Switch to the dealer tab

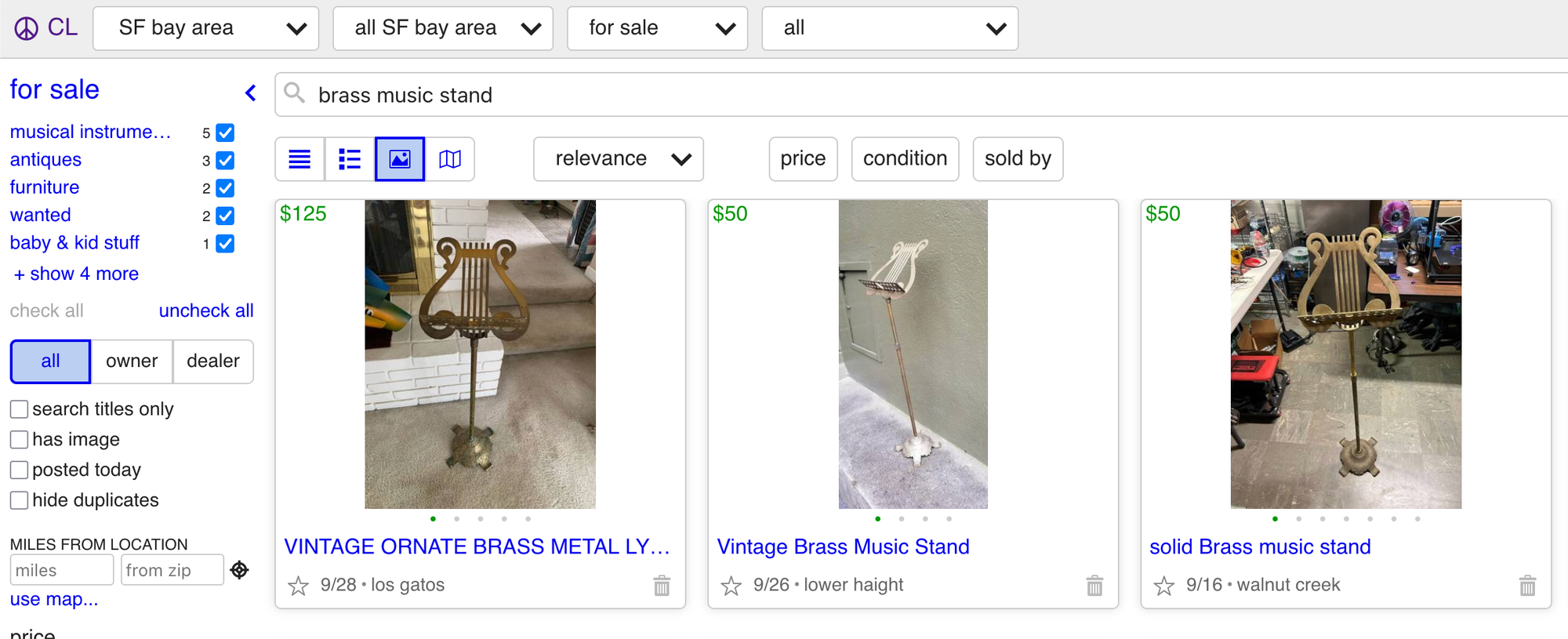point(212,361)
